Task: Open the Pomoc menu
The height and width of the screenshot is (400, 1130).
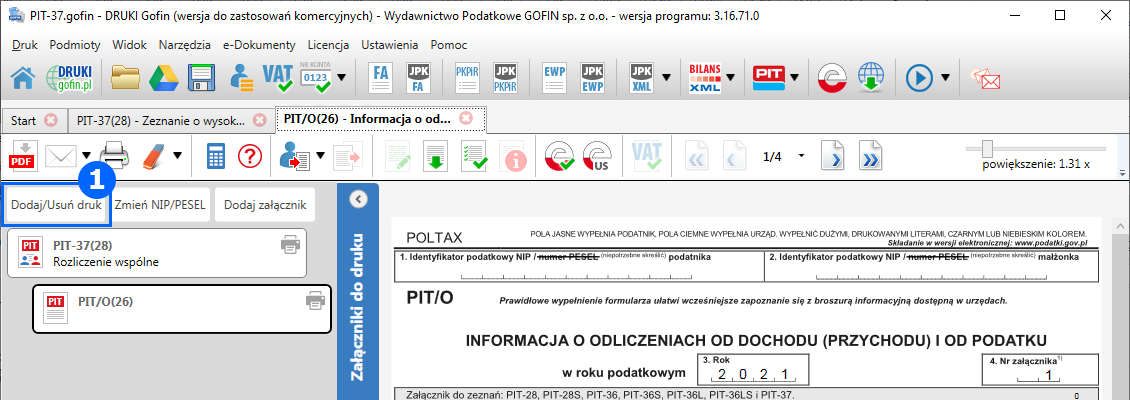Action: [449, 45]
